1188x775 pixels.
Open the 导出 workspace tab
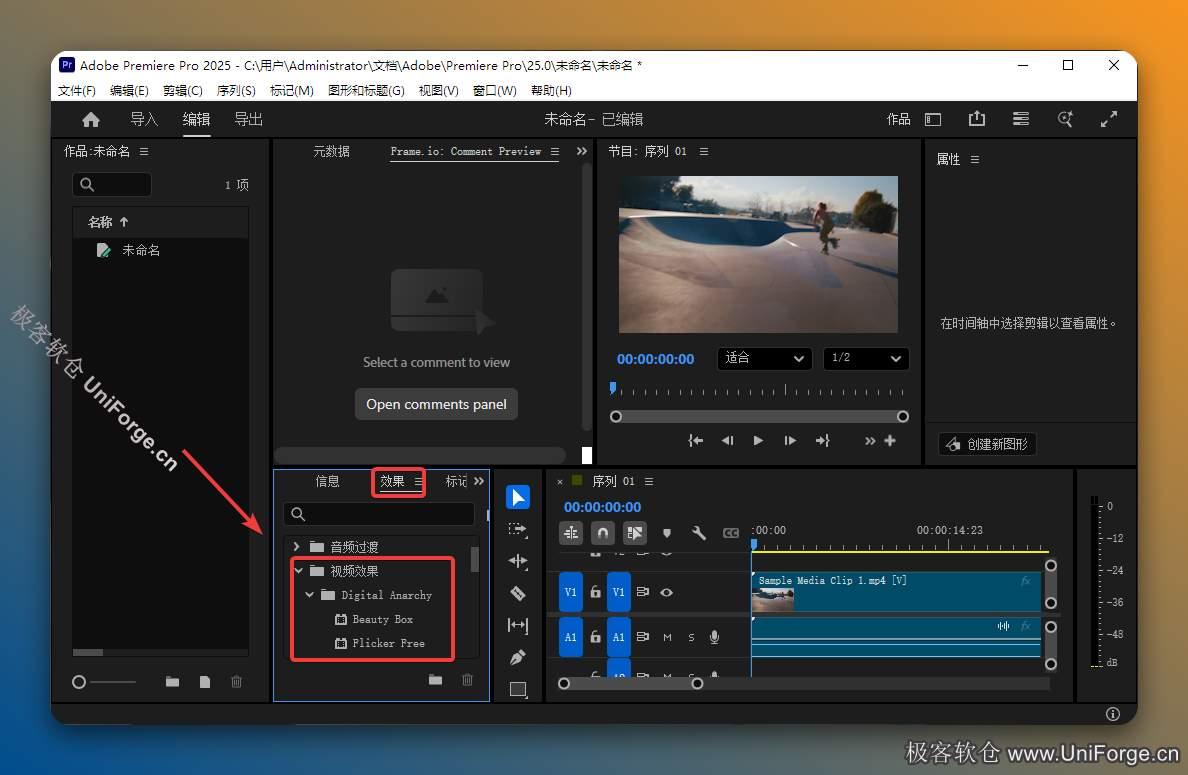click(249, 119)
